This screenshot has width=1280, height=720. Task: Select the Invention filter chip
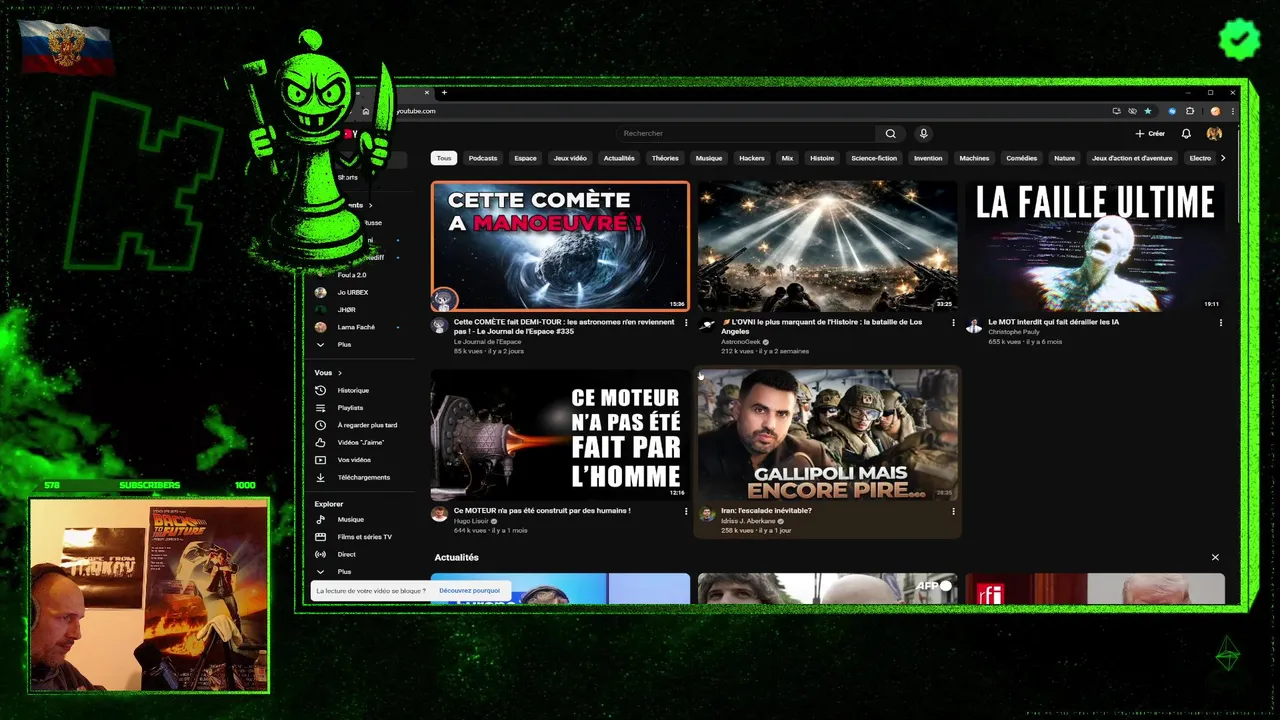(928, 158)
